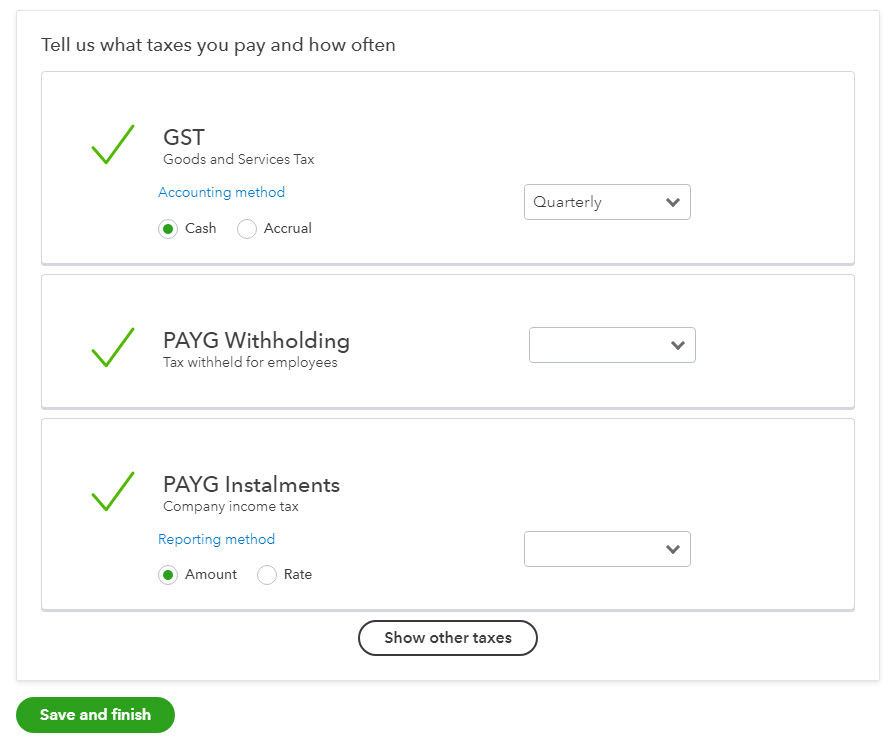
Task: Deselect the GST tax checkmark
Action: click(x=111, y=144)
